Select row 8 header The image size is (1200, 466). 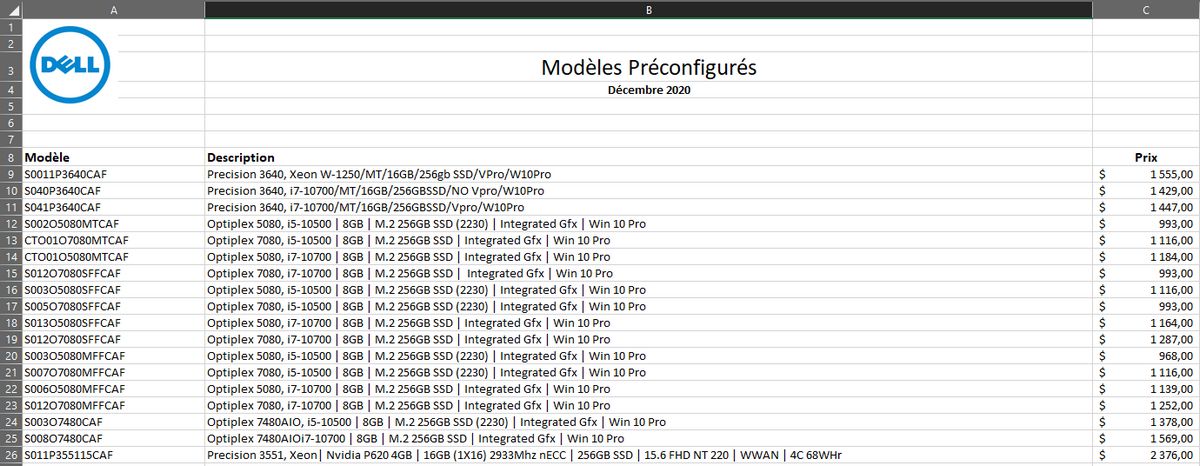tap(10, 158)
